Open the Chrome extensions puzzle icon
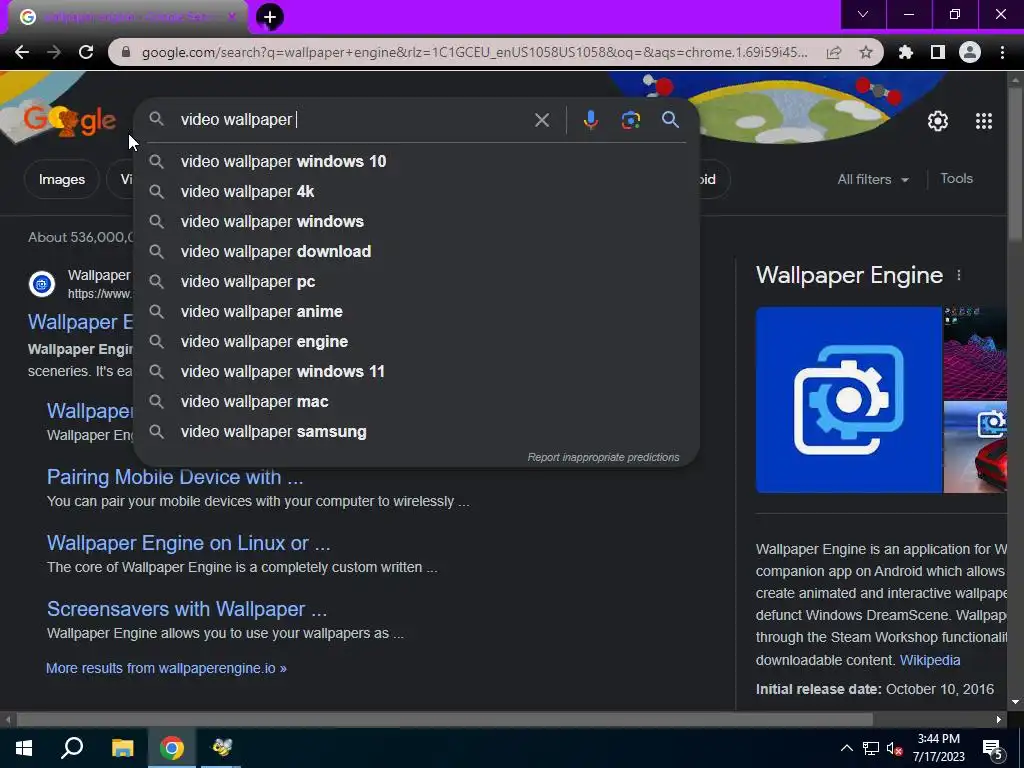The image size is (1024, 768). pos(906,52)
